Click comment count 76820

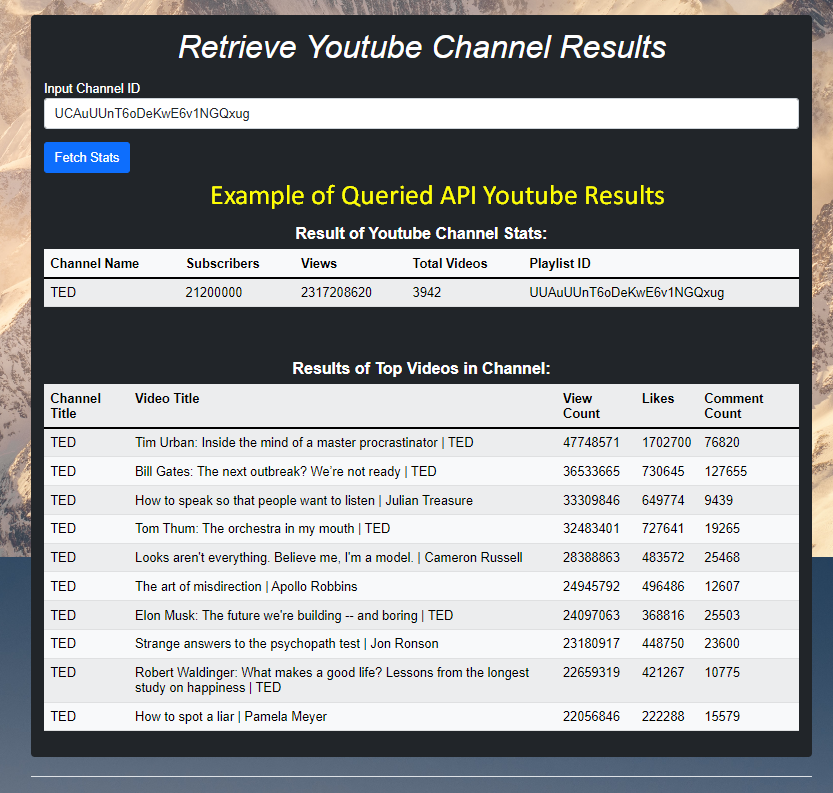[722, 442]
